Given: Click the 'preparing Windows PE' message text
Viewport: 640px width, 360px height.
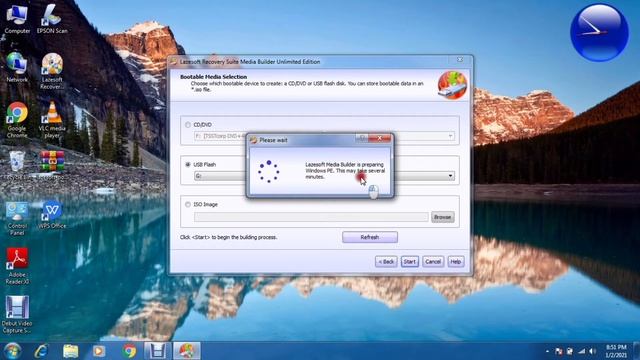Looking at the screenshot, I should click(345, 171).
